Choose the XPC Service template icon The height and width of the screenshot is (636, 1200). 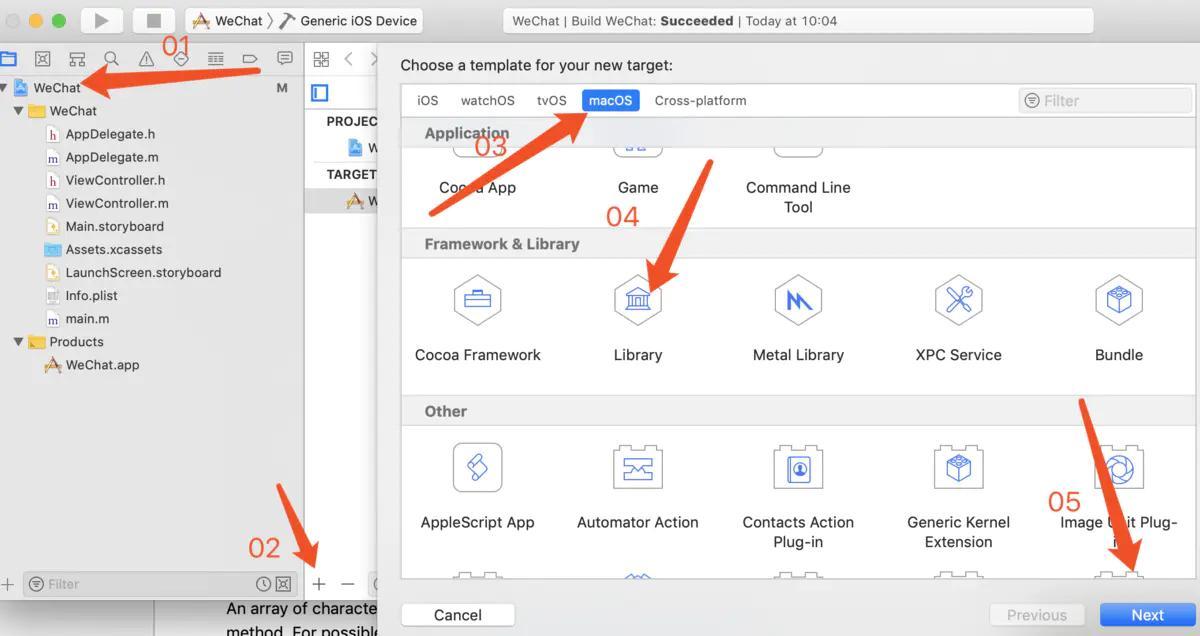[x=958, y=299]
